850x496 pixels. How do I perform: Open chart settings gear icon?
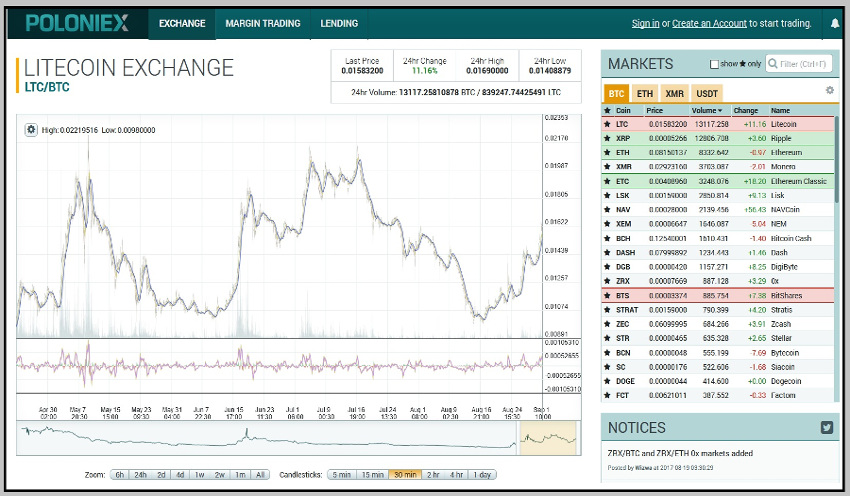[31, 130]
